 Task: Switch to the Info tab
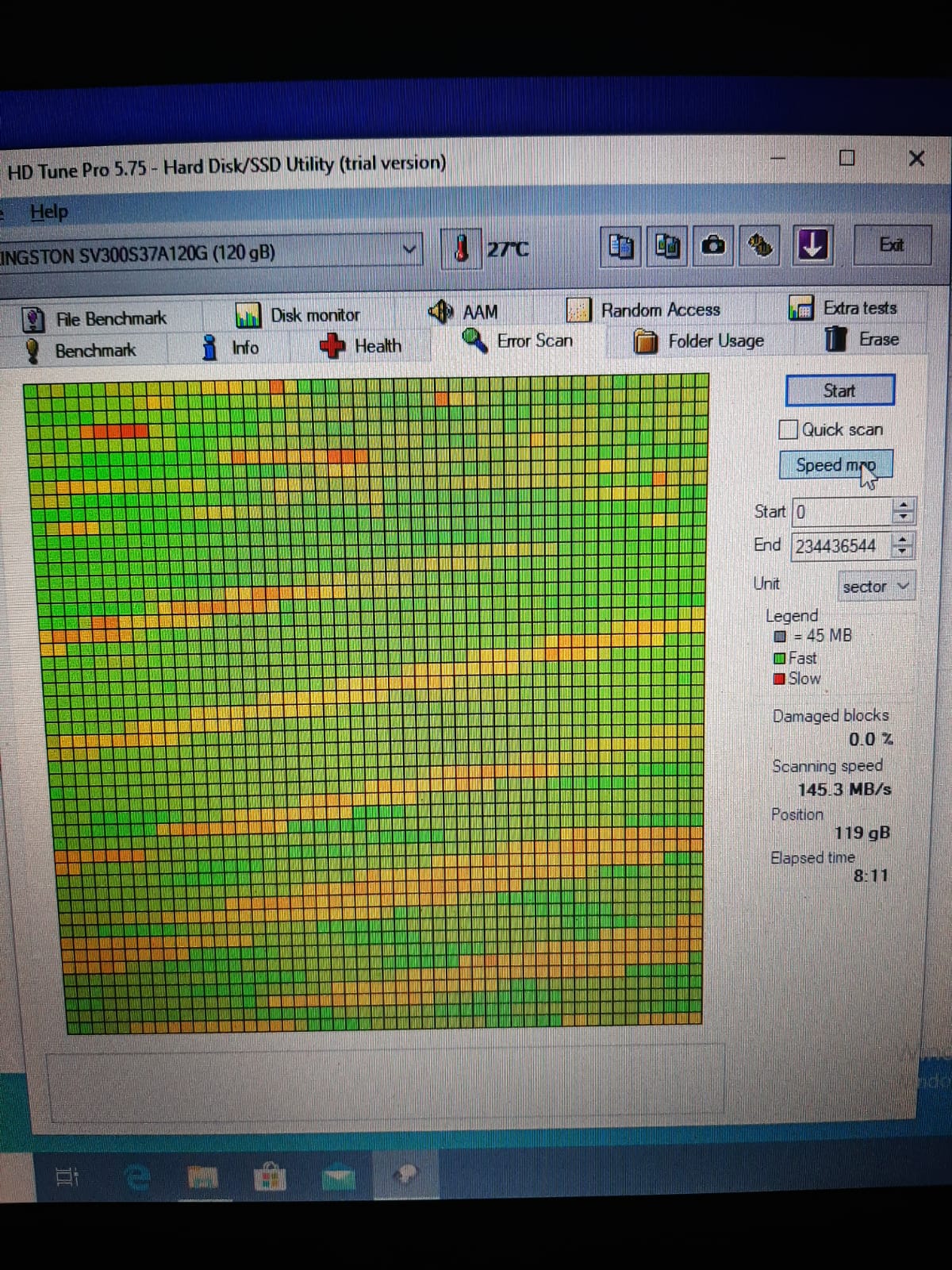pos(245,348)
